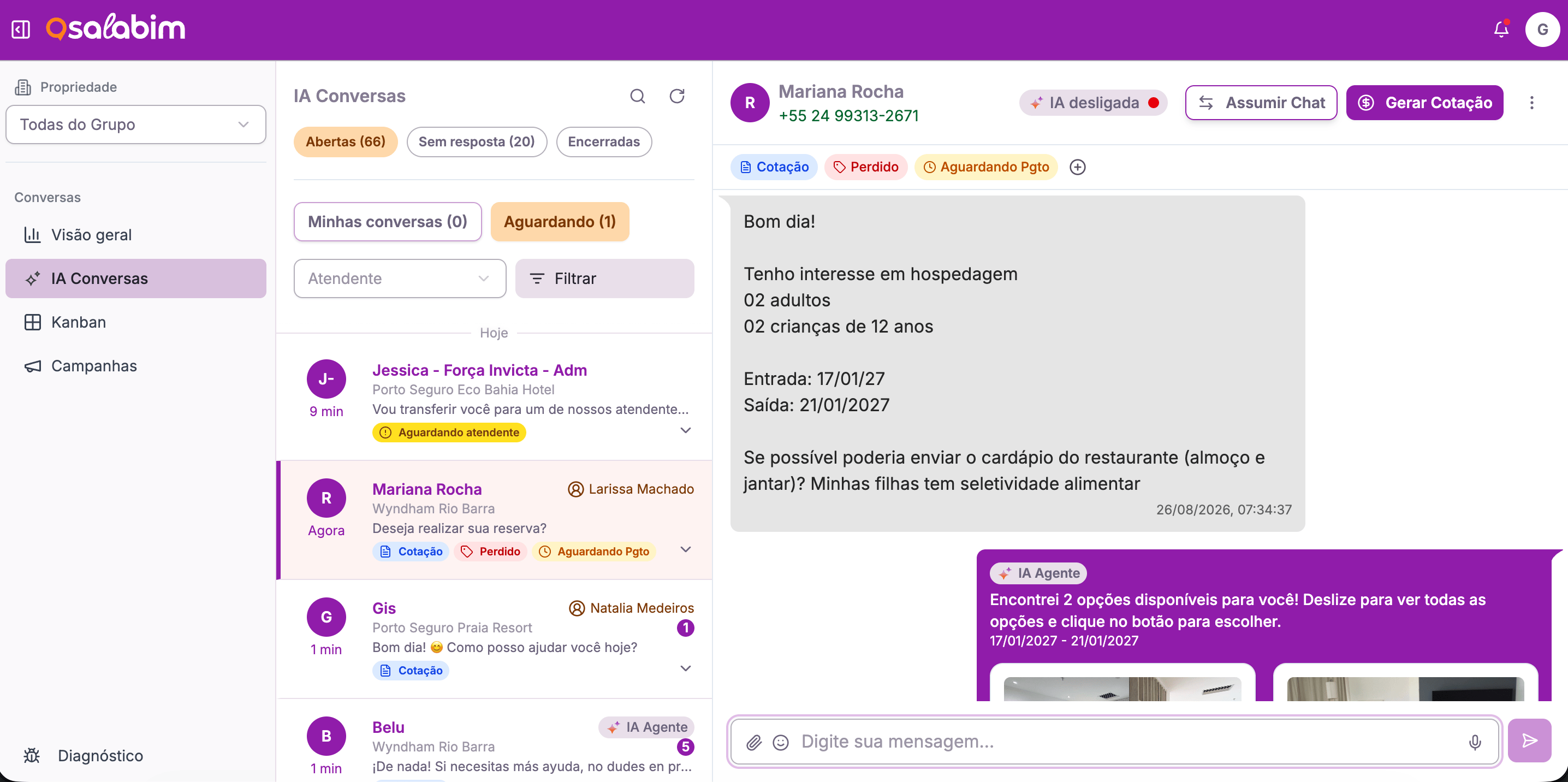The height and width of the screenshot is (782, 1568).
Task: Record audio with the microphone icon
Action: (x=1475, y=742)
